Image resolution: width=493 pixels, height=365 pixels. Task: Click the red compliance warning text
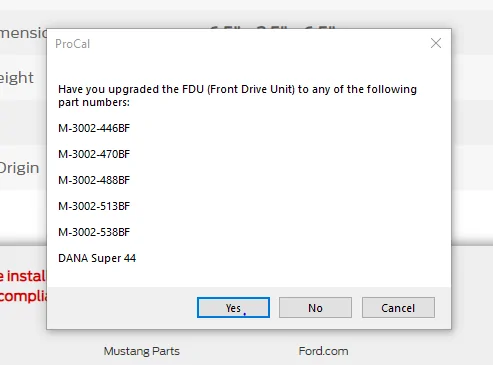tap(23, 296)
